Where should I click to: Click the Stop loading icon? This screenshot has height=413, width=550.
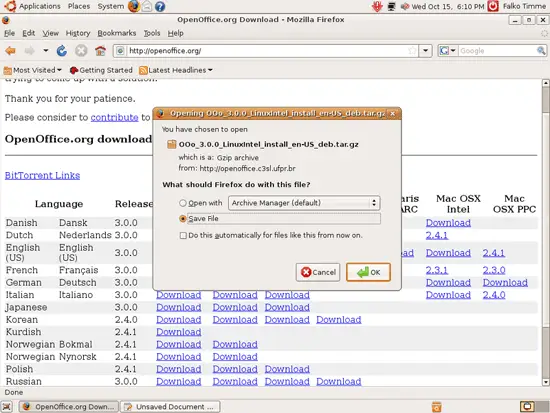pos(81,51)
